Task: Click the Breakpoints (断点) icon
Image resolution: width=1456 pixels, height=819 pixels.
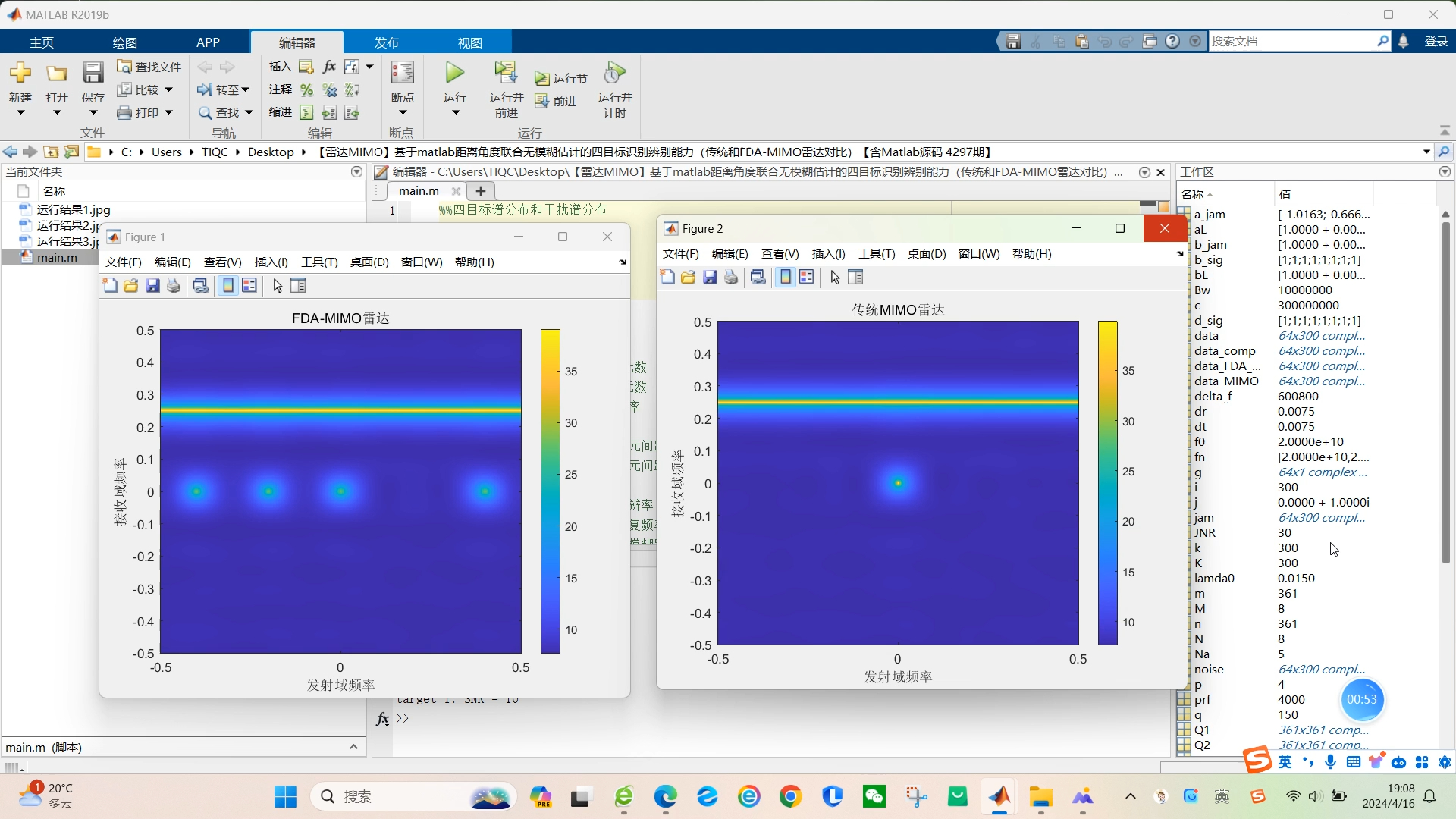Action: click(402, 74)
